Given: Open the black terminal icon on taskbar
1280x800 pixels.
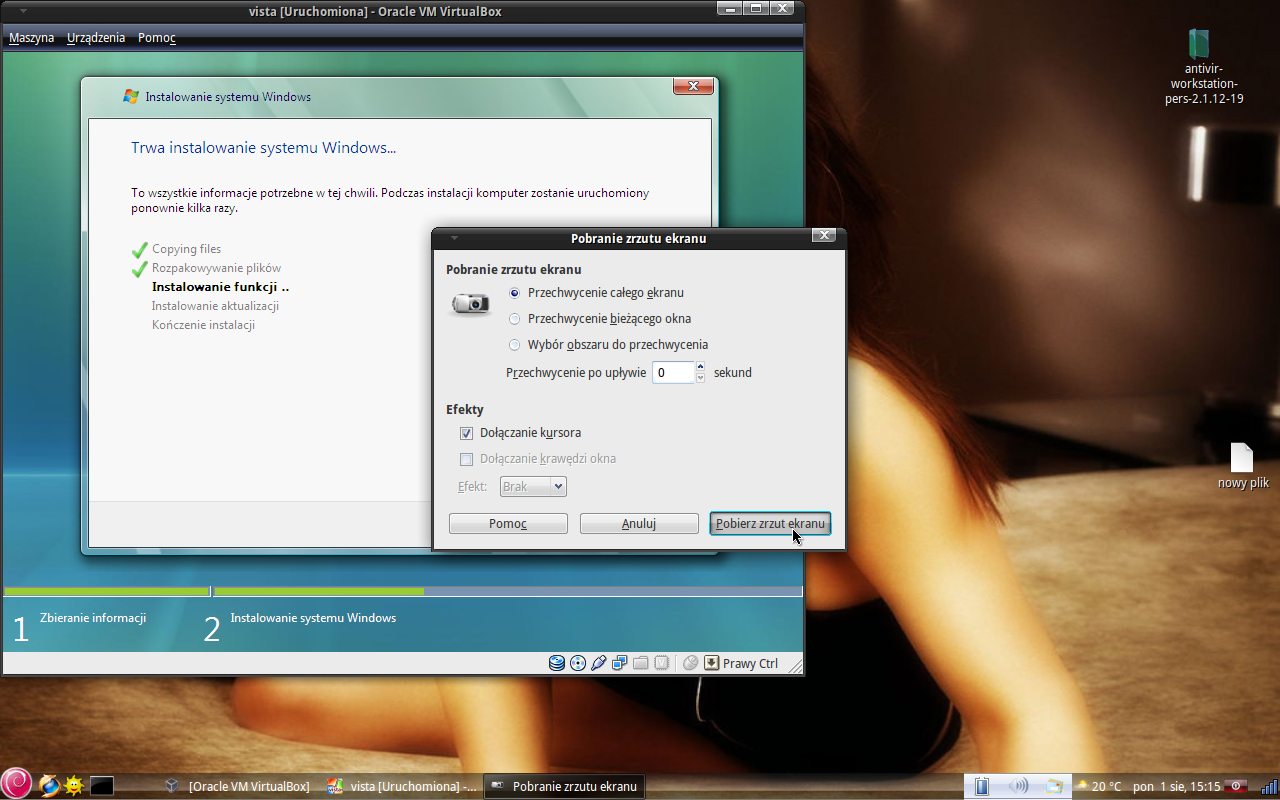Looking at the screenshot, I should pos(101,786).
